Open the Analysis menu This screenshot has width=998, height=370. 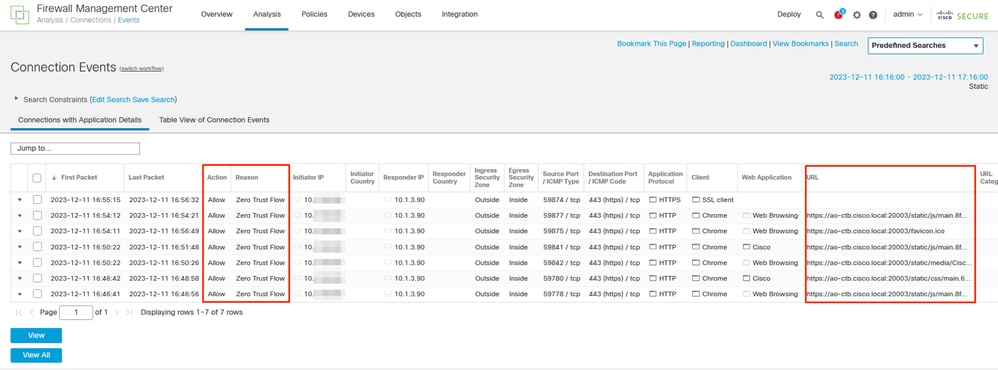(x=267, y=14)
